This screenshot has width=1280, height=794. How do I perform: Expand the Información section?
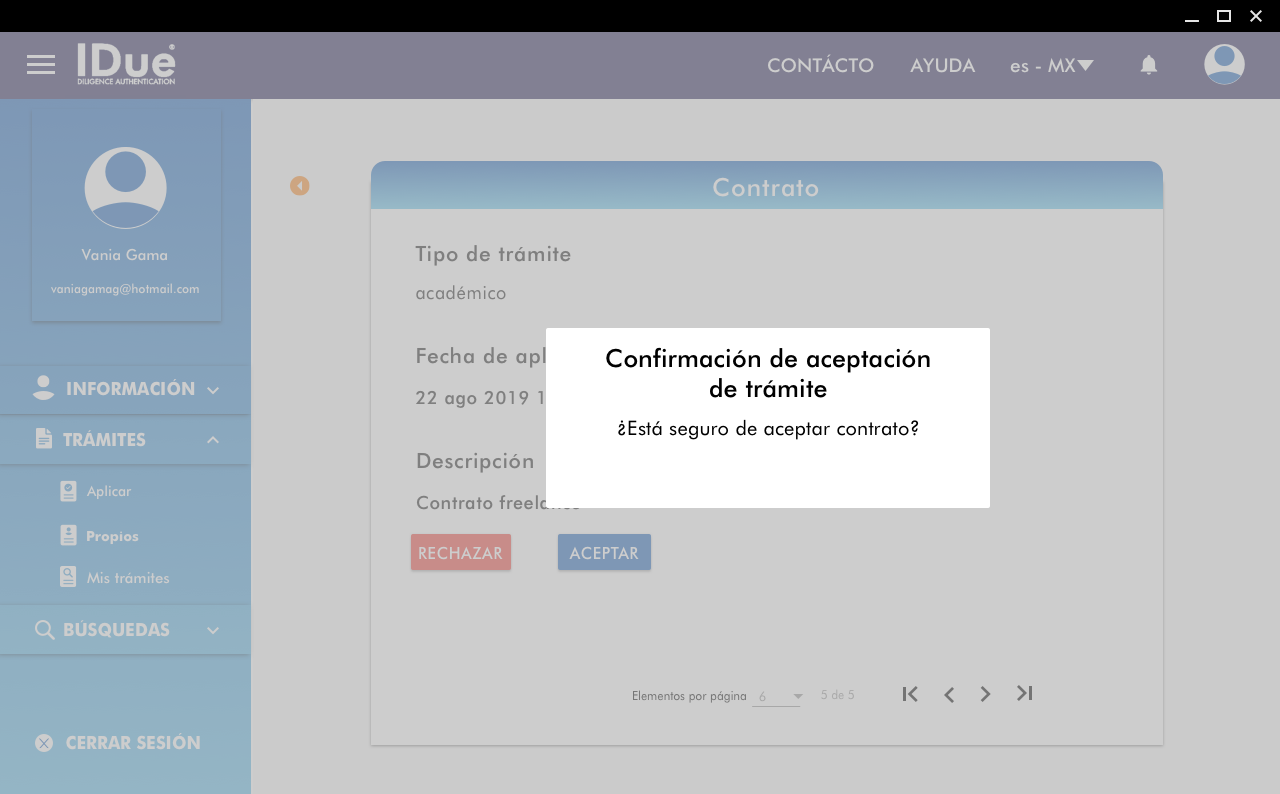[x=125, y=389]
